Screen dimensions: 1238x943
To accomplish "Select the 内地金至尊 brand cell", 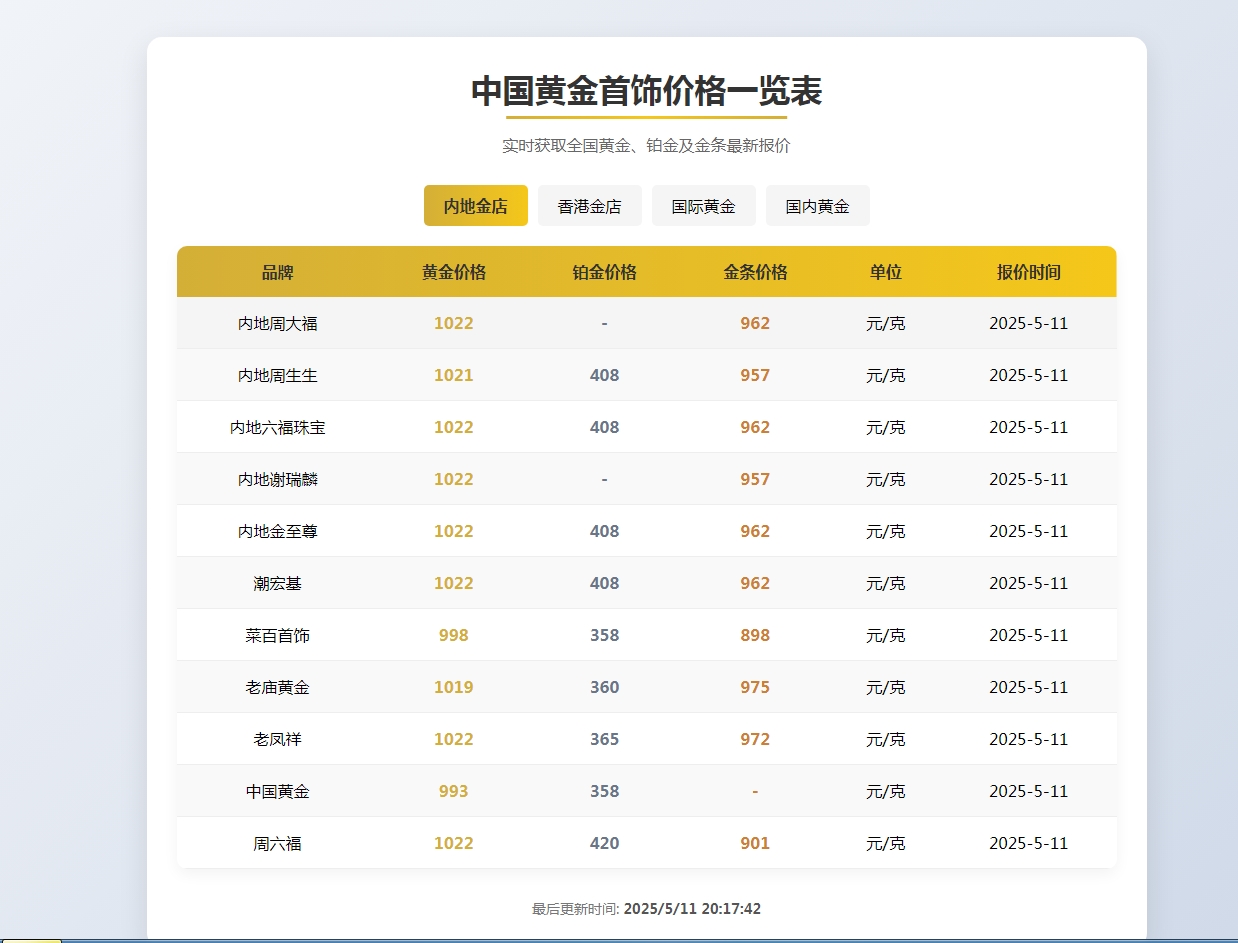I will pos(278,532).
